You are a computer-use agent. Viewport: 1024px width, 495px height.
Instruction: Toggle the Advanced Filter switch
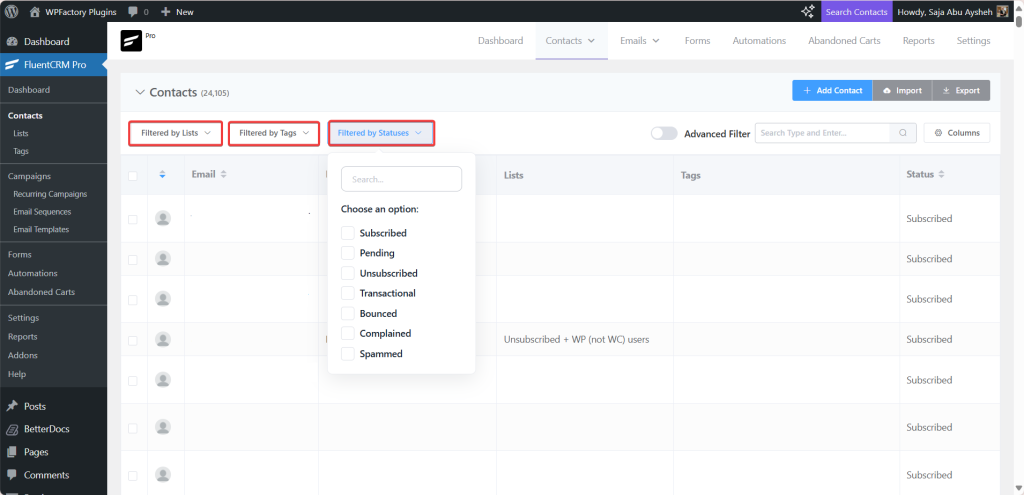click(x=664, y=133)
